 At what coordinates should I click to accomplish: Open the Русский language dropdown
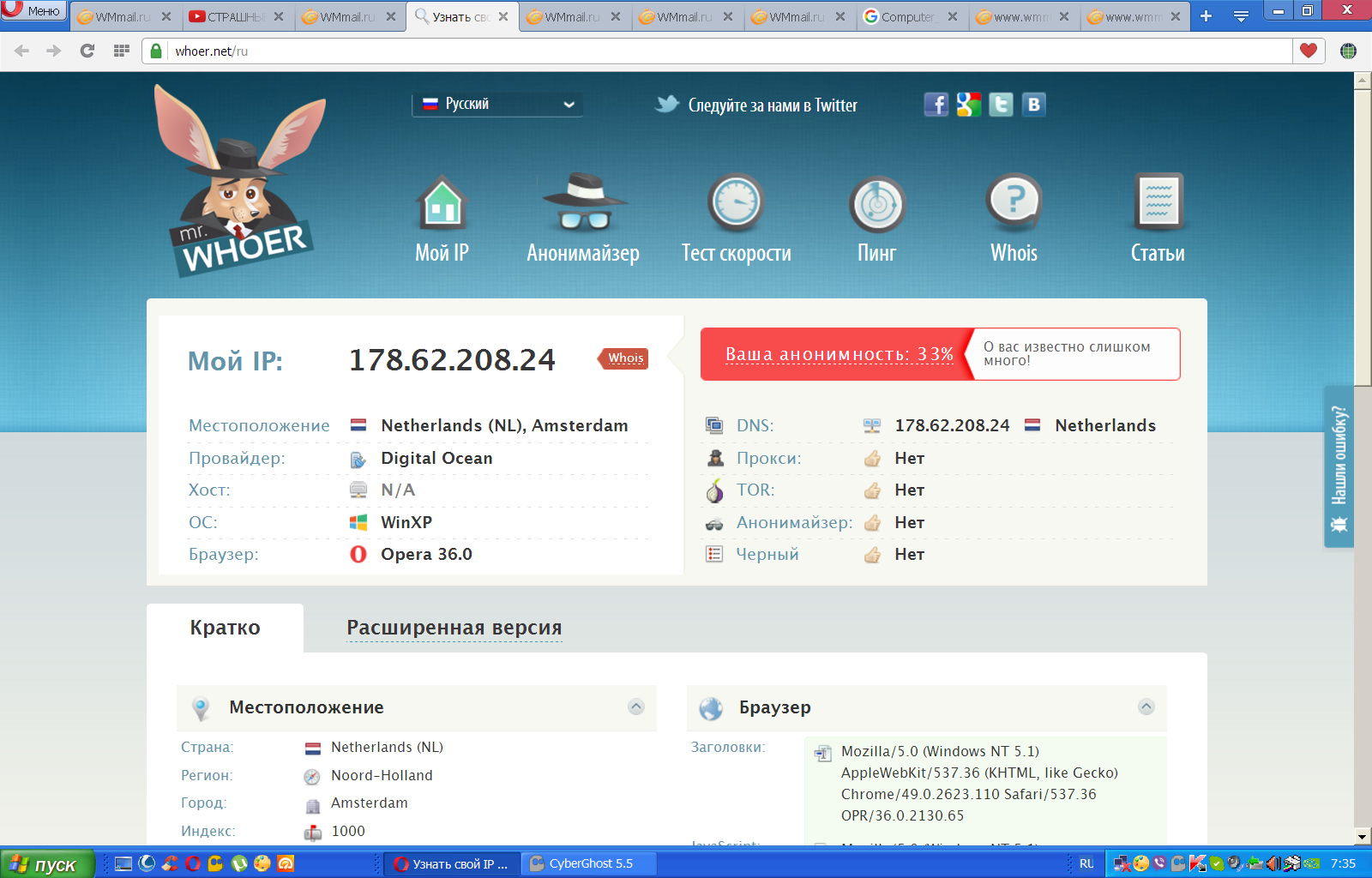pos(497,104)
